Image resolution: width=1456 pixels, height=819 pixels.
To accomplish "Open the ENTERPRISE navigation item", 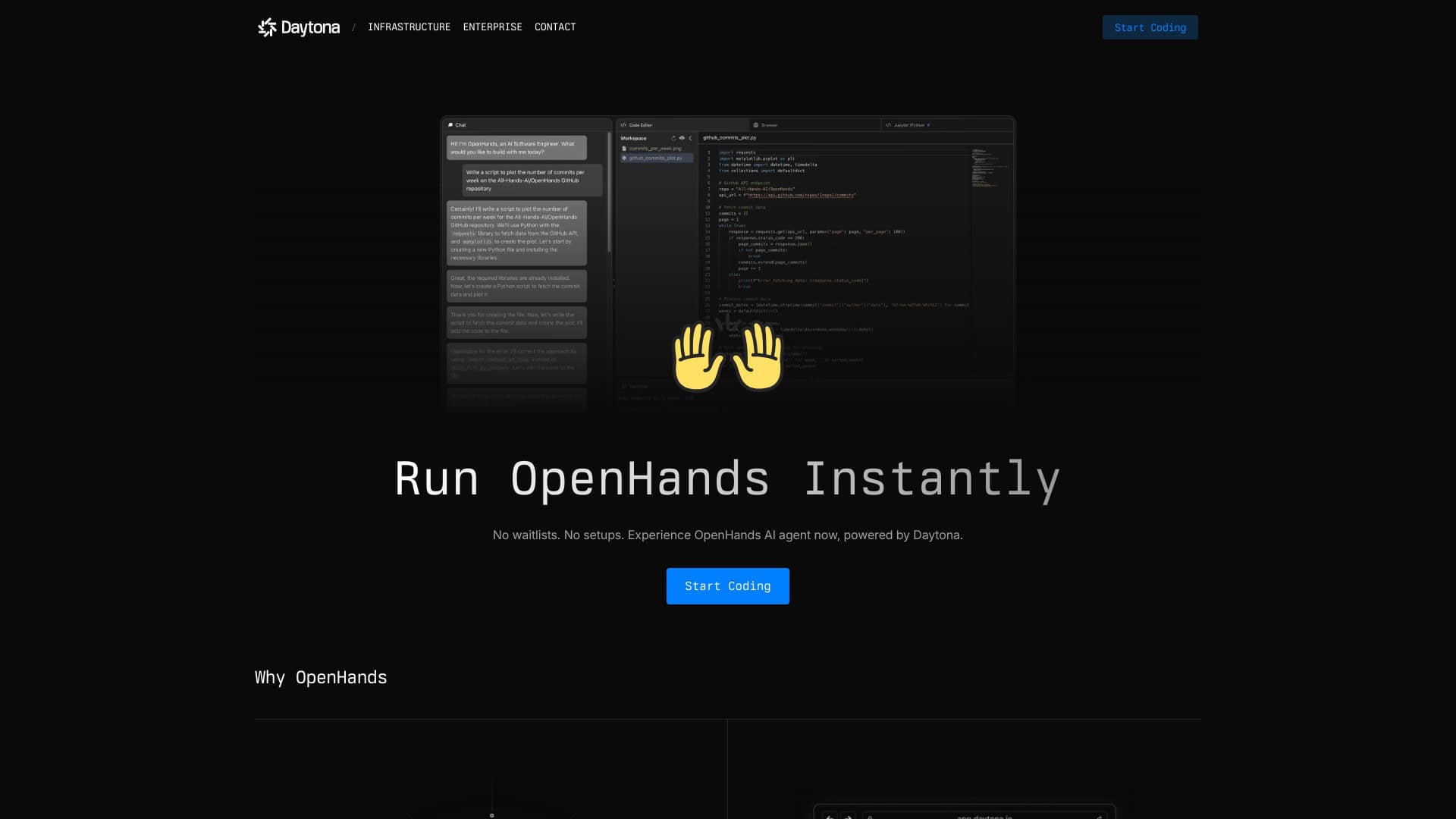I will [x=493, y=27].
